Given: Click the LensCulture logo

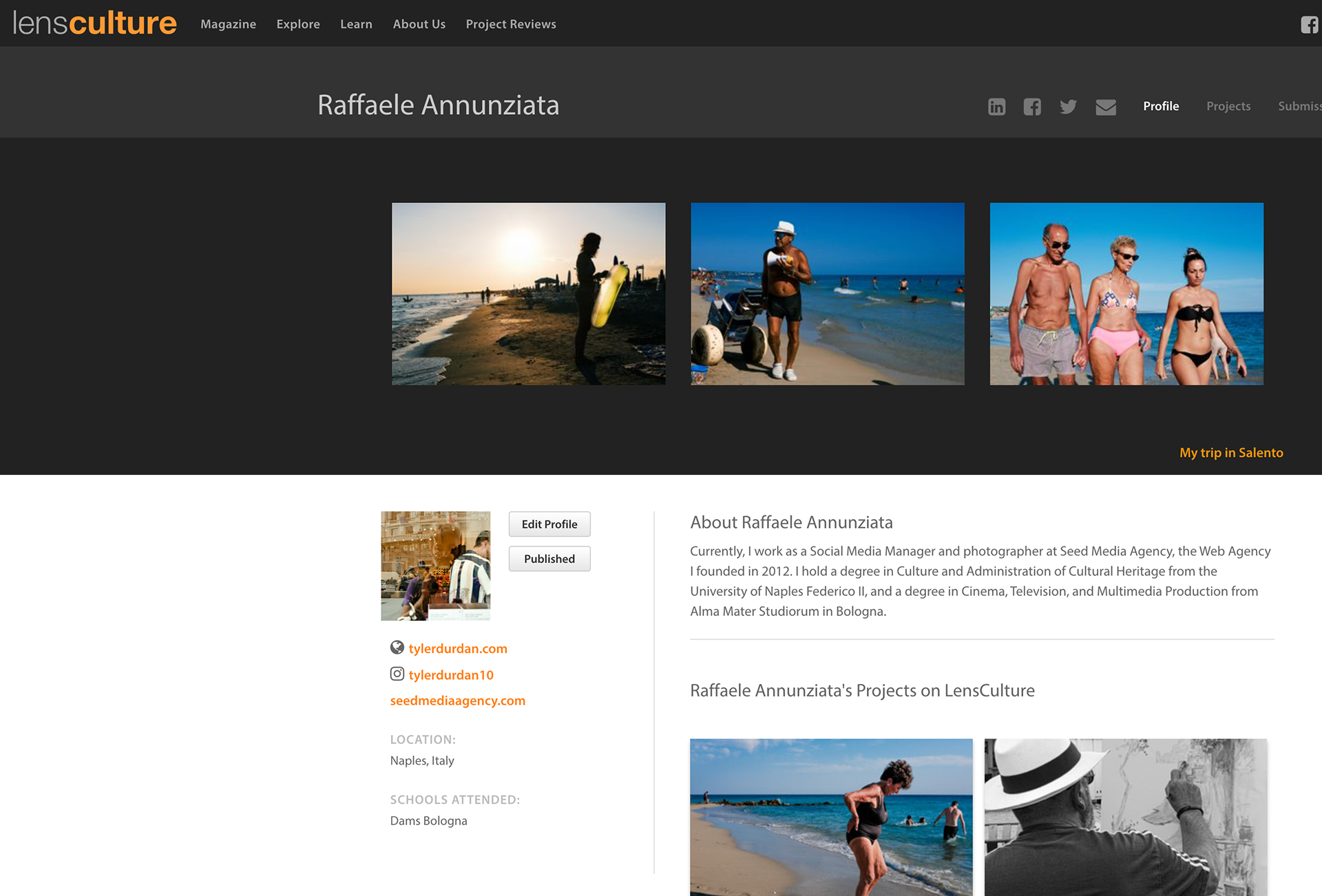Looking at the screenshot, I should [94, 23].
